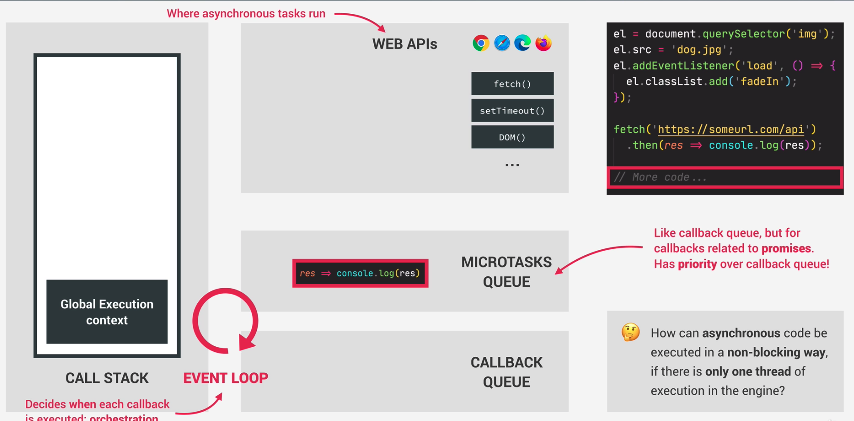Click the Firefox browser icon
Viewport: 854px width, 421px height.
pos(543,43)
